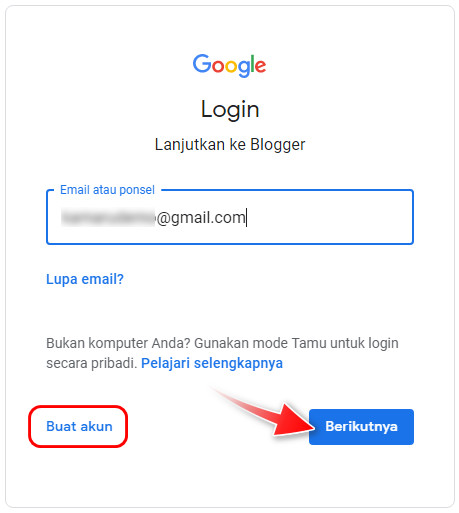Focus the Email atau ponsel input field
The image size is (459, 513).
point(230,217)
